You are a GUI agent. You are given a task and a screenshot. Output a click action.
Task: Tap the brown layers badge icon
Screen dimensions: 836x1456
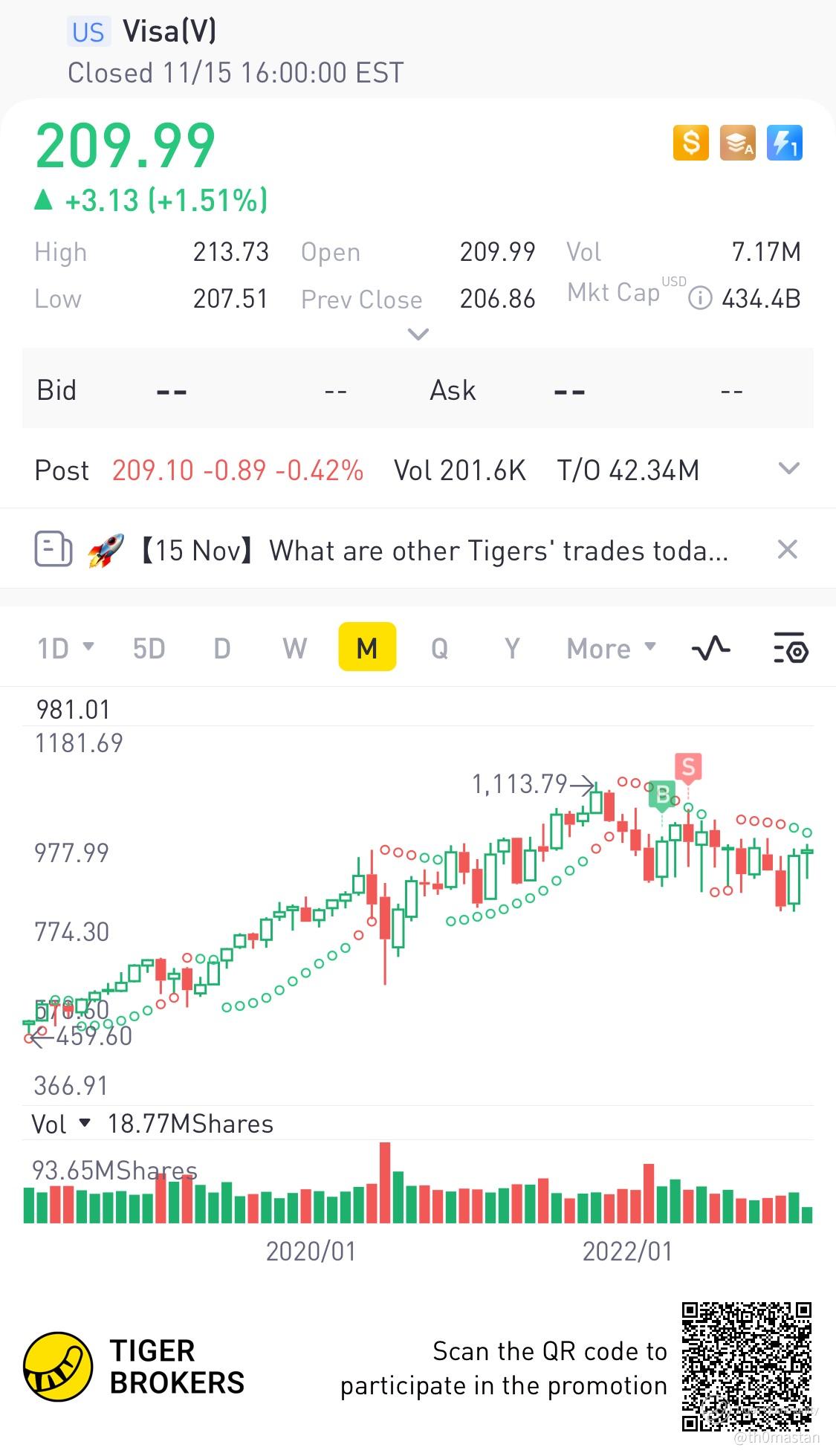pyautogui.click(x=737, y=142)
